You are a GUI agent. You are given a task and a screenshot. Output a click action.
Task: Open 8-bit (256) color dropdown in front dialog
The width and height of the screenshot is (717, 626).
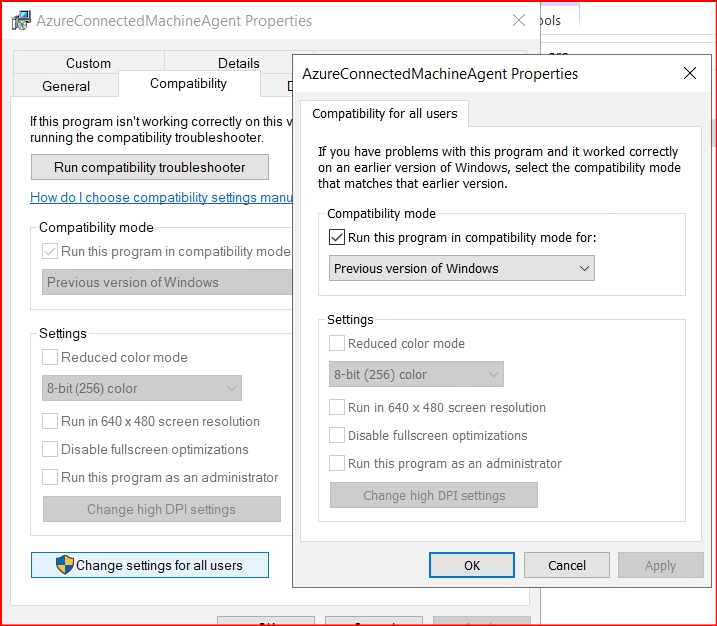pyautogui.click(x=416, y=374)
